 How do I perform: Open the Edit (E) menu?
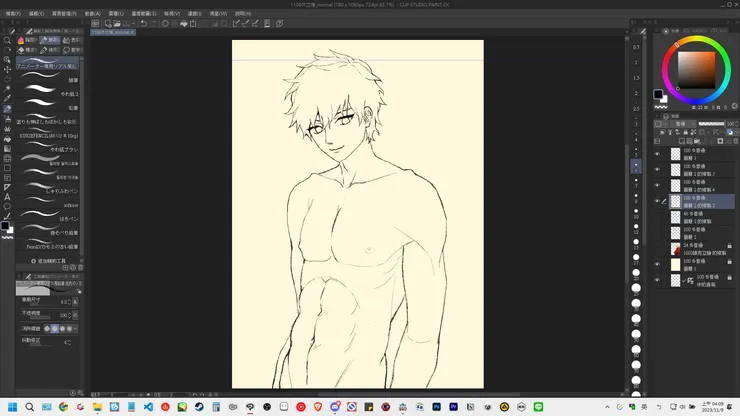click(36, 14)
